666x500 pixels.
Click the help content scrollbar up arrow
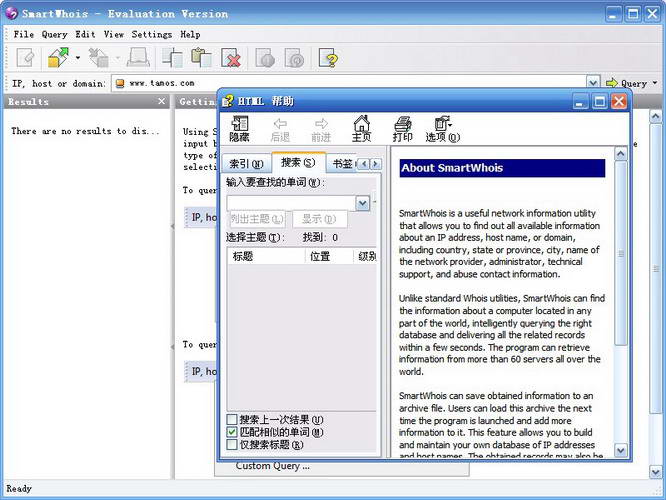coord(621,154)
